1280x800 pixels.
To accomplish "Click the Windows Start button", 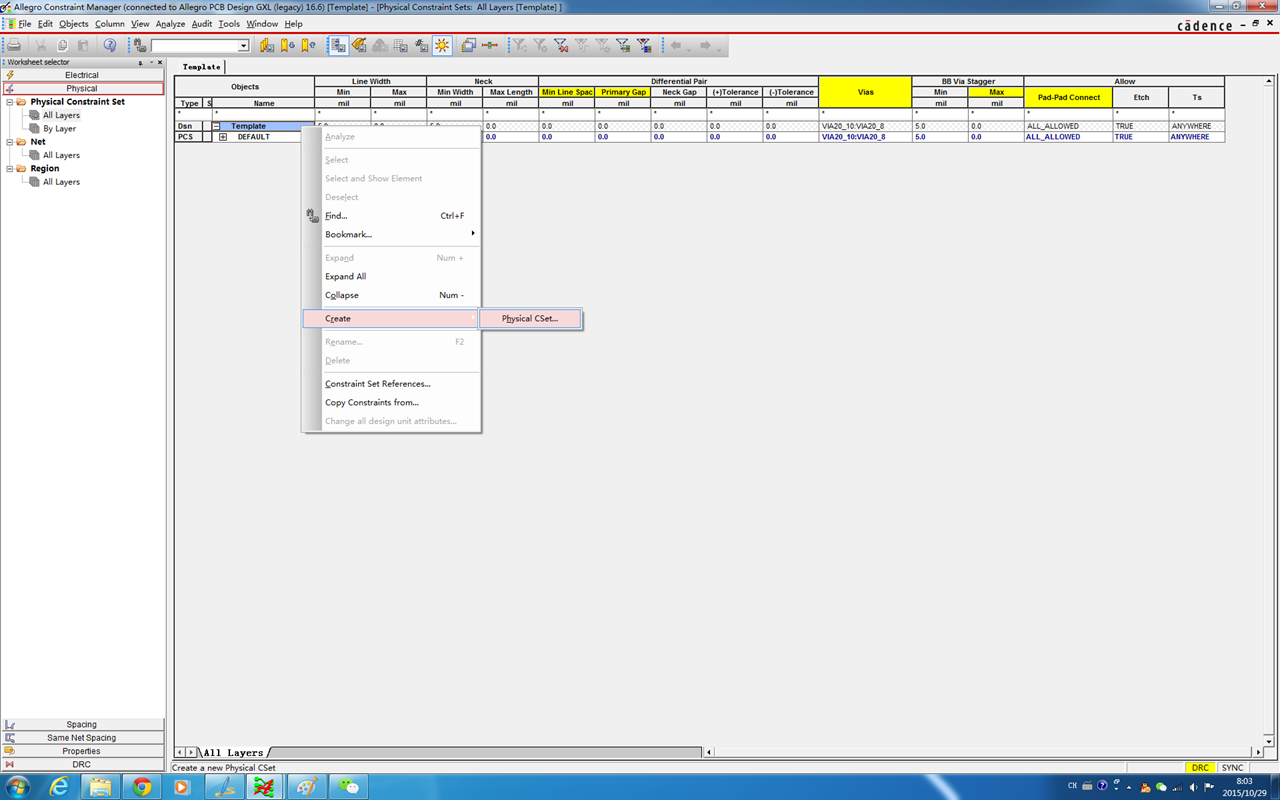I will tap(17, 787).
